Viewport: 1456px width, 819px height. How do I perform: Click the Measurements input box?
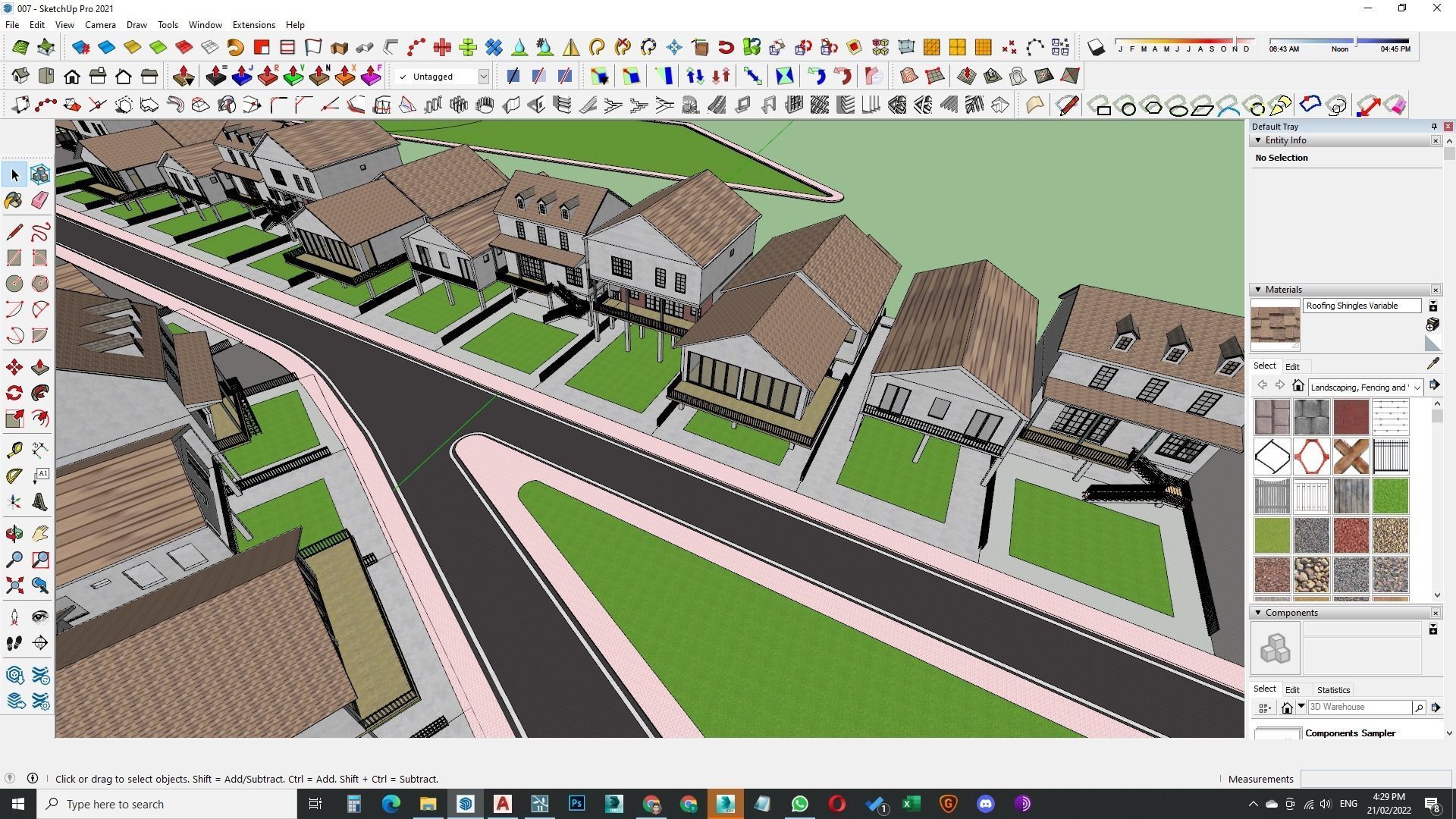point(1375,779)
